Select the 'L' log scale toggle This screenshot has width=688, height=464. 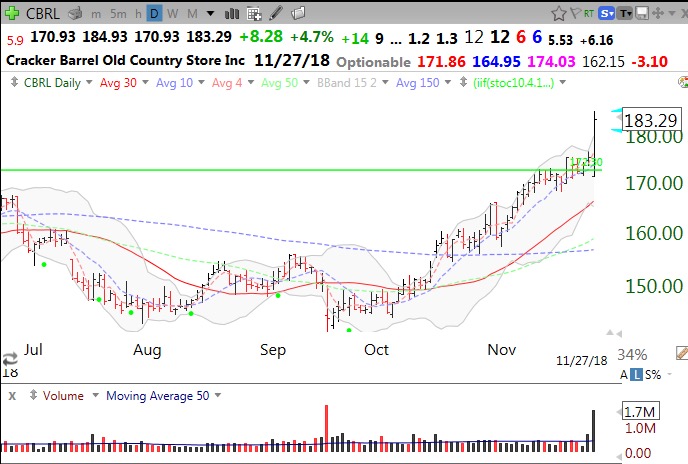[x=636, y=374]
